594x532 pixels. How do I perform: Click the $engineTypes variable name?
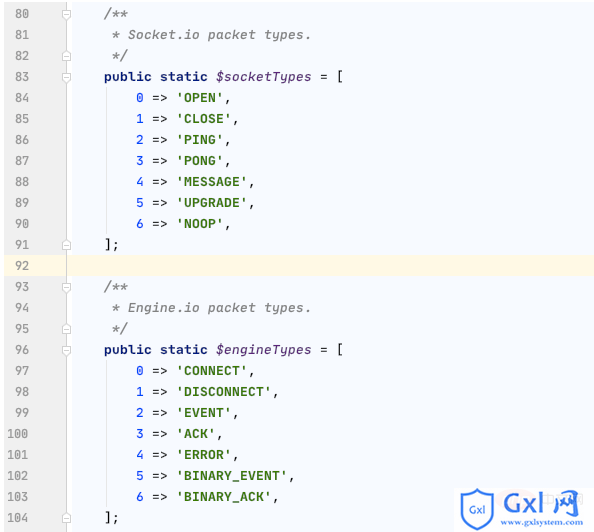(263, 350)
